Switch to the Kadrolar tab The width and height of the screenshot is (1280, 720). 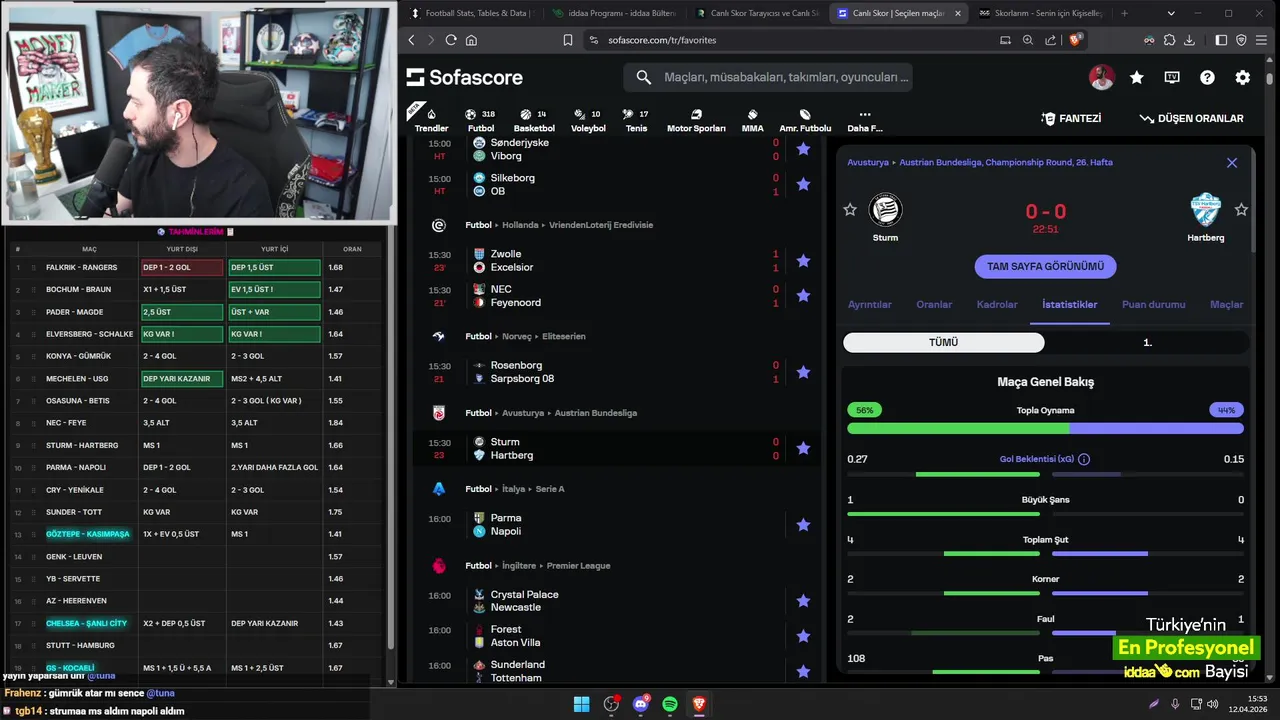point(997,305)
